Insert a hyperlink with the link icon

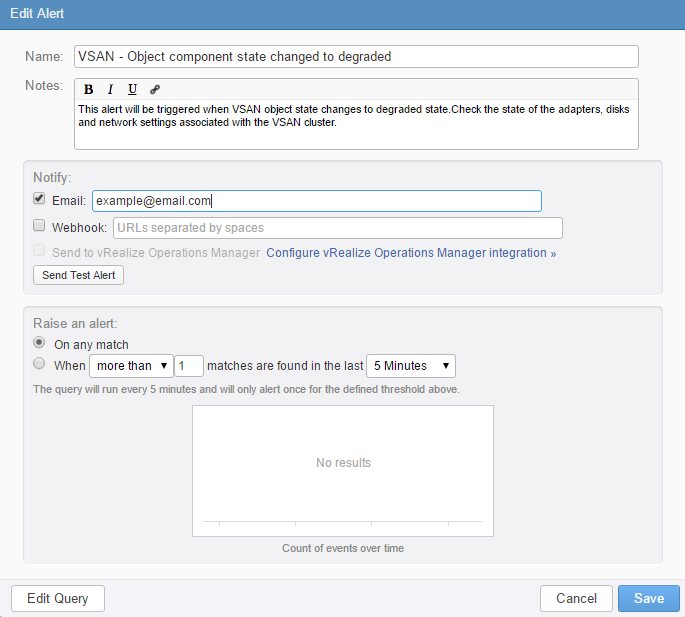(x=155, y=90)
